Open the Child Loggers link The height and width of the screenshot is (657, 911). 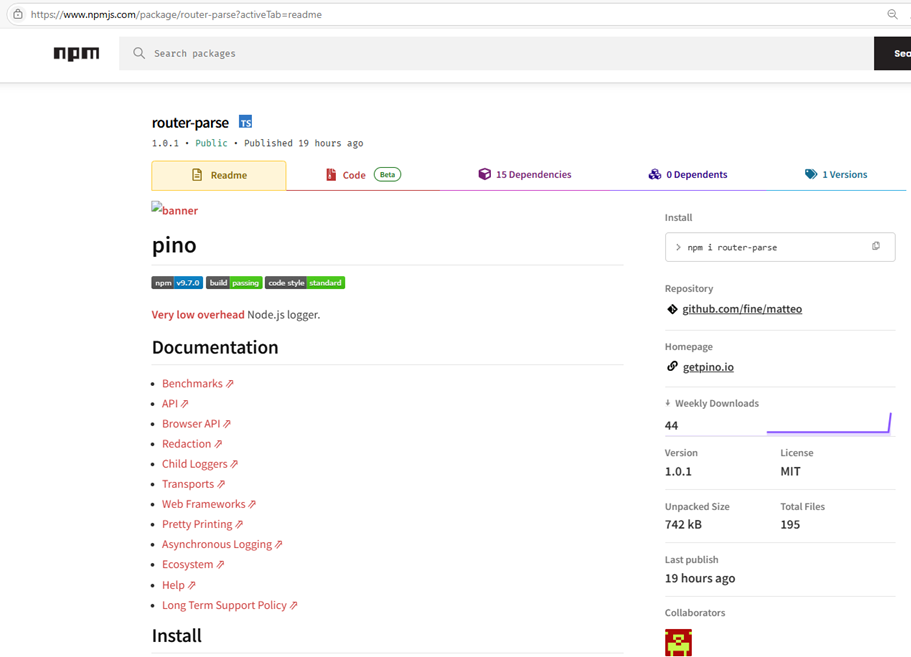[x=200, y=464]
